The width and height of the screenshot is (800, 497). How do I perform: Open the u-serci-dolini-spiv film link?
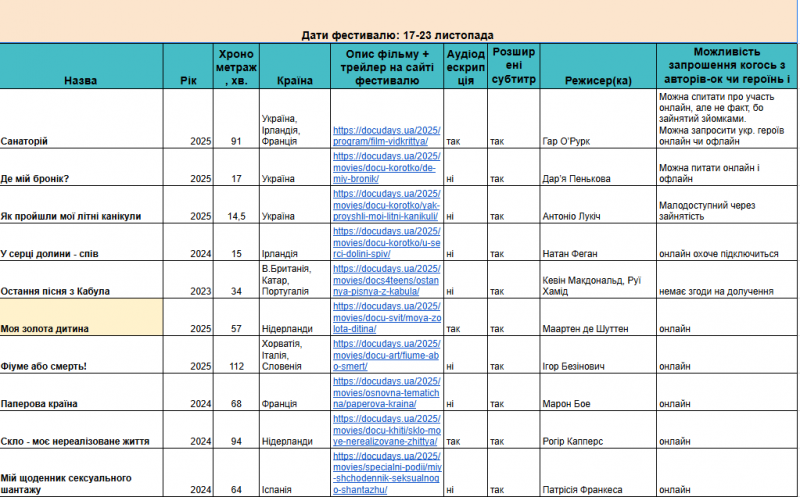(x=386, y=242)
